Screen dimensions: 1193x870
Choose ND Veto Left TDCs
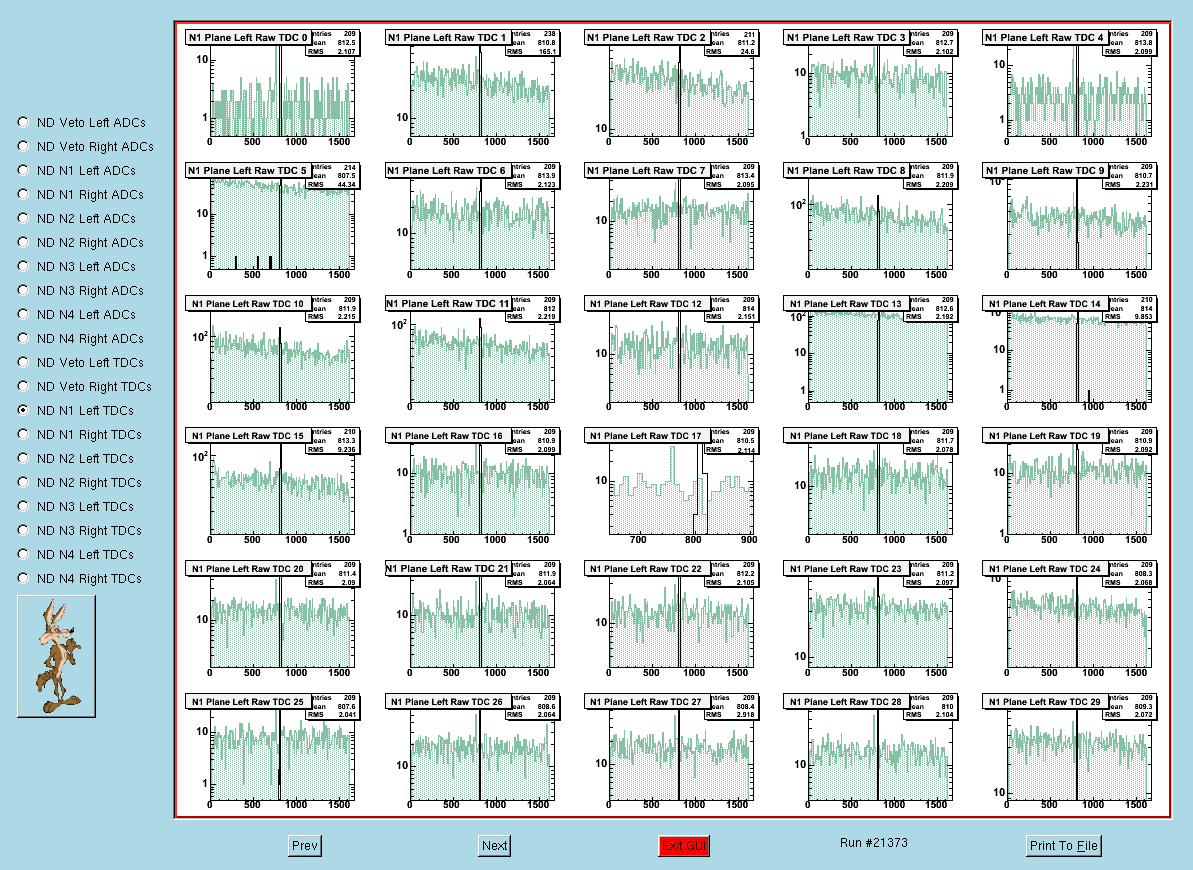coord(23,362)
